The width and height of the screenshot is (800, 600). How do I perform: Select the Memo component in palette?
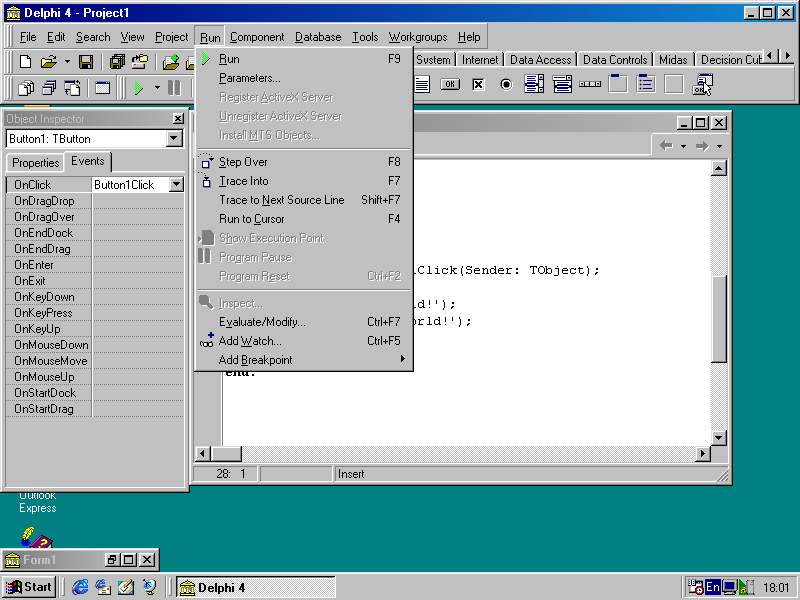tap(422, 84)
